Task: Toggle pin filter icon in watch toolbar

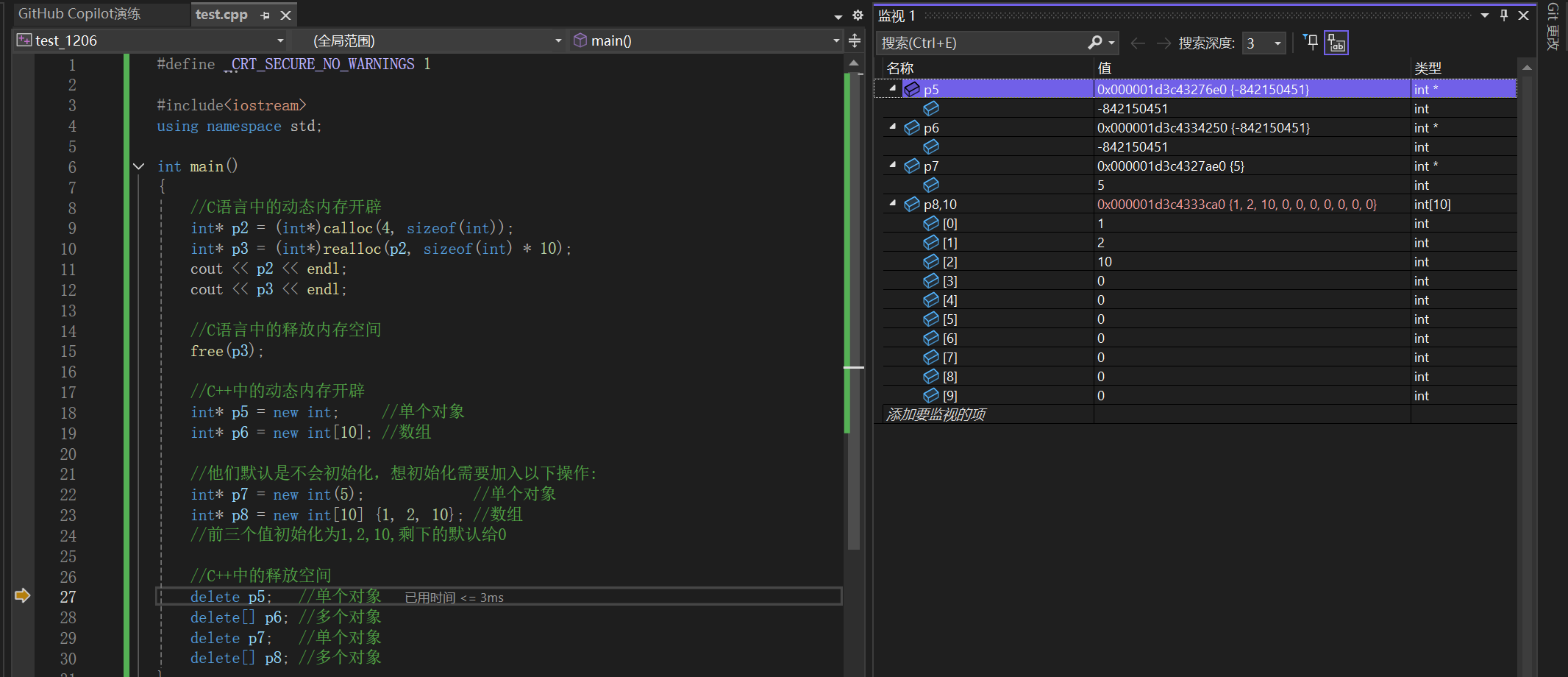Action: pos(1310,42)
